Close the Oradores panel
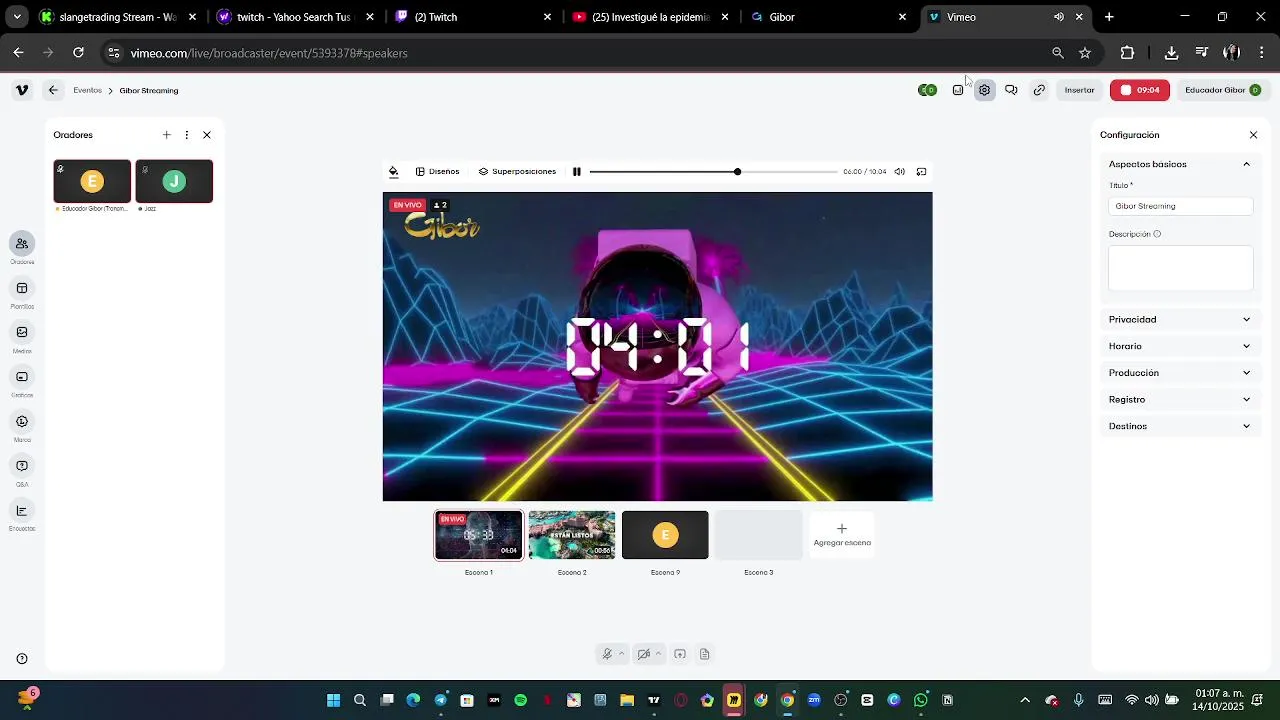Viewport: 1280px width, 720px height. [207, 135]
